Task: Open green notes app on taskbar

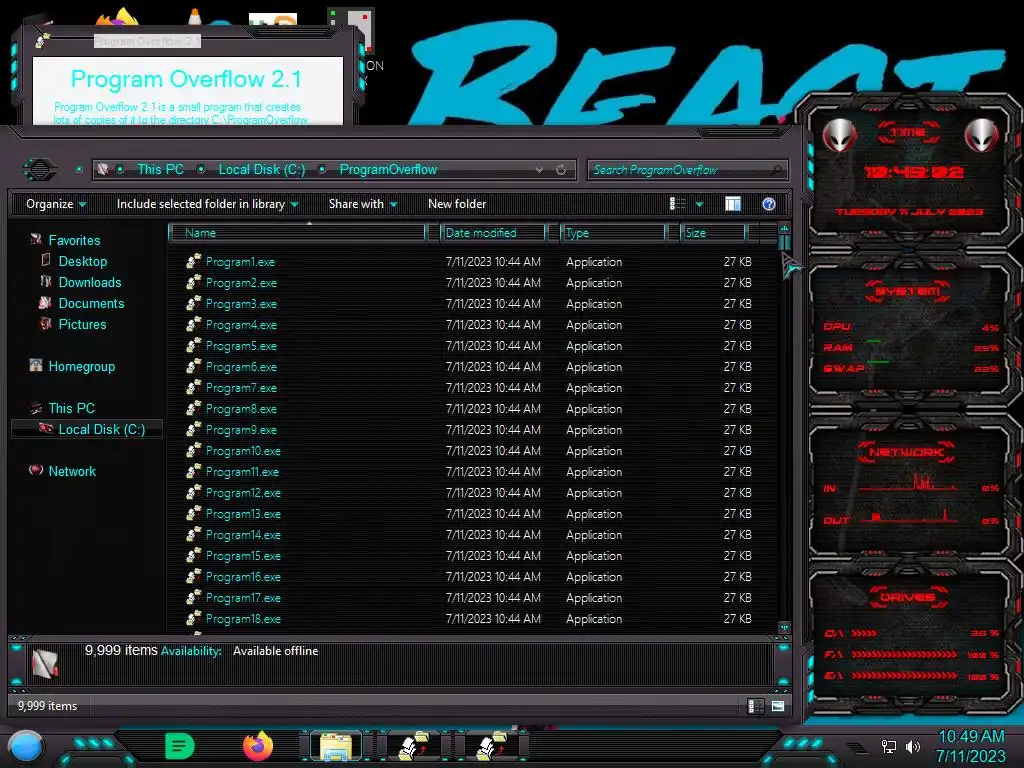Action: coord(180,746)
